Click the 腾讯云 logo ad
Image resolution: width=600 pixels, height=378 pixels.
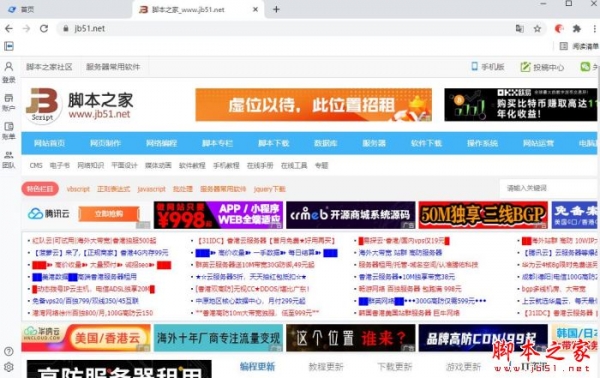tap(49, 214)
